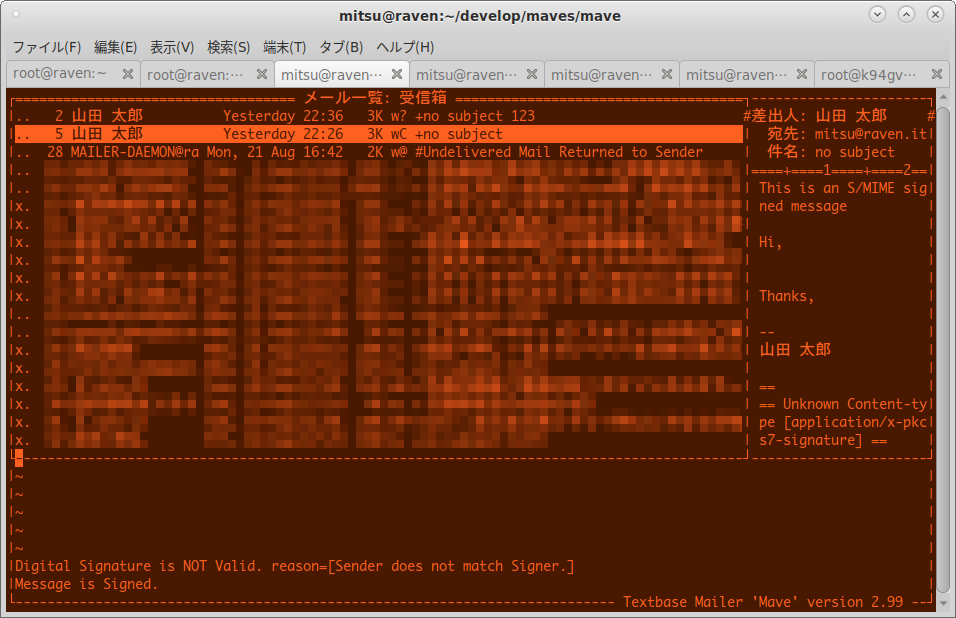Open the 端末(T) menu
This screenshot has width=956, height=618.
[x=284, y=47]
